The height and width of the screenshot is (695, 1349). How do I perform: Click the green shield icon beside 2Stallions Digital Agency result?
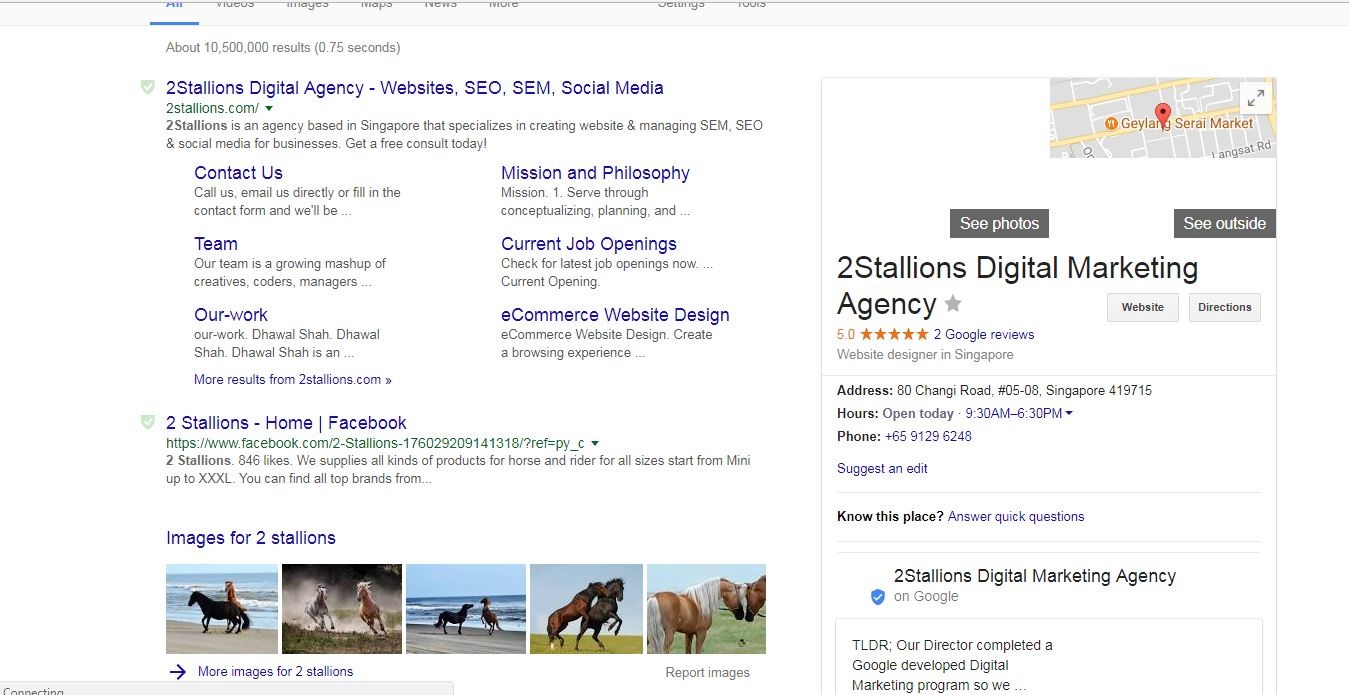pyautogui.click(x=148, y=88)
